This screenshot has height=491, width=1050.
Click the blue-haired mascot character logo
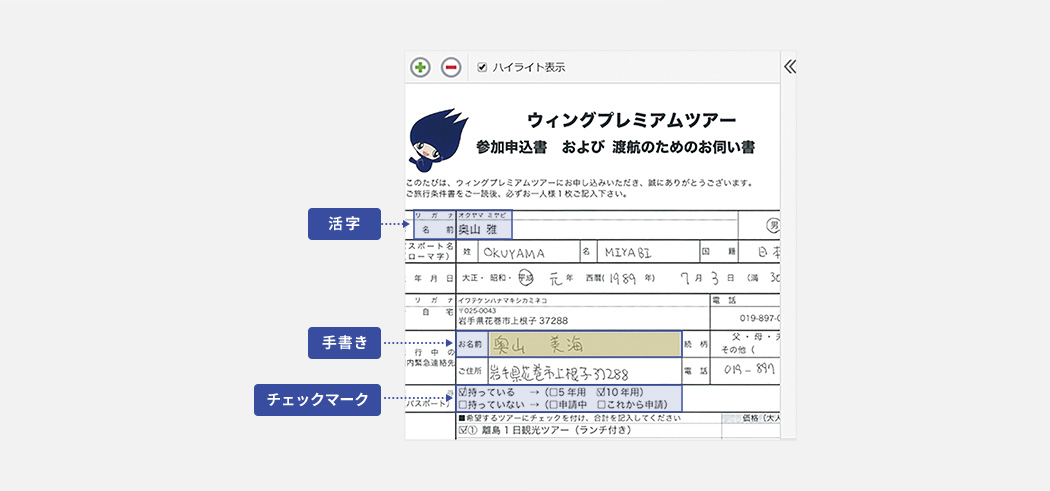click(x=436, y=138)
